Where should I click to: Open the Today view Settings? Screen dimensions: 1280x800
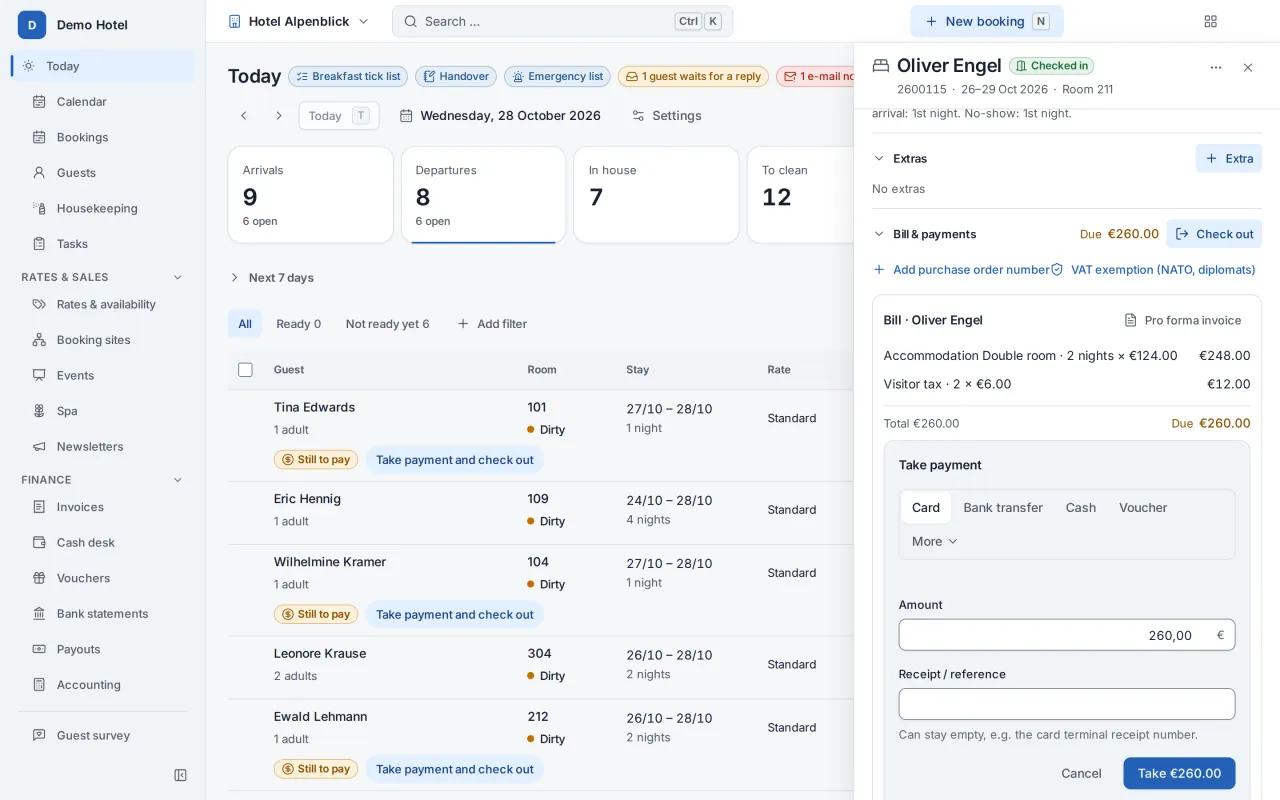(x=667, y=116)
